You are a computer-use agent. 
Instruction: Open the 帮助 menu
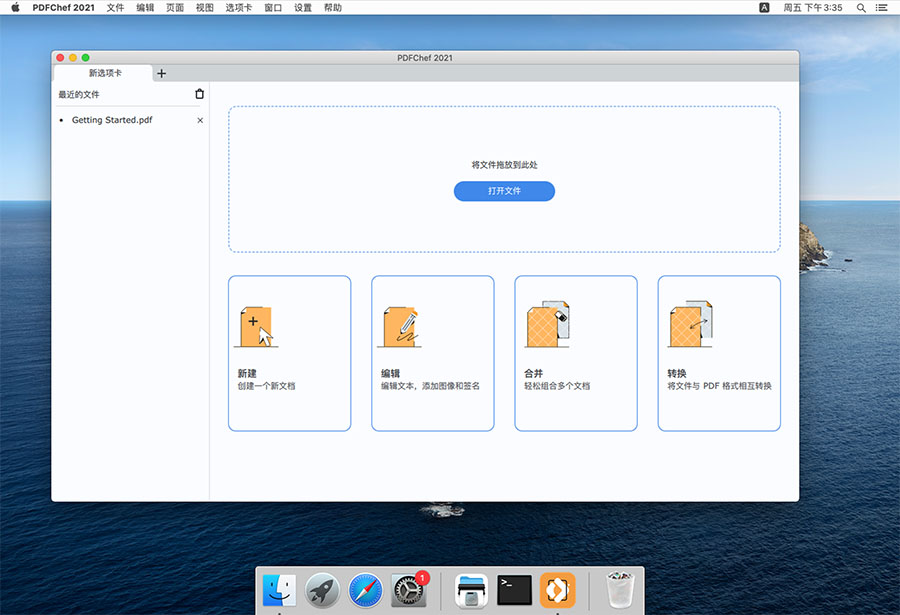point(333,7)
